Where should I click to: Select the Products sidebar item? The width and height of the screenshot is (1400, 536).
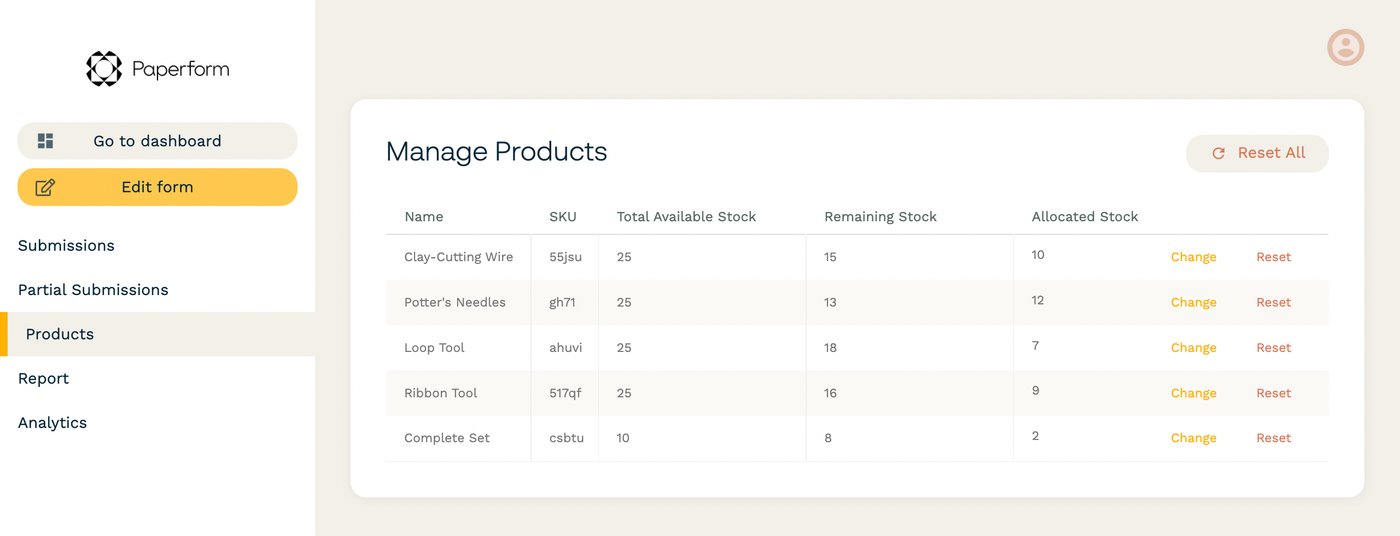click(x=157, y=334)
